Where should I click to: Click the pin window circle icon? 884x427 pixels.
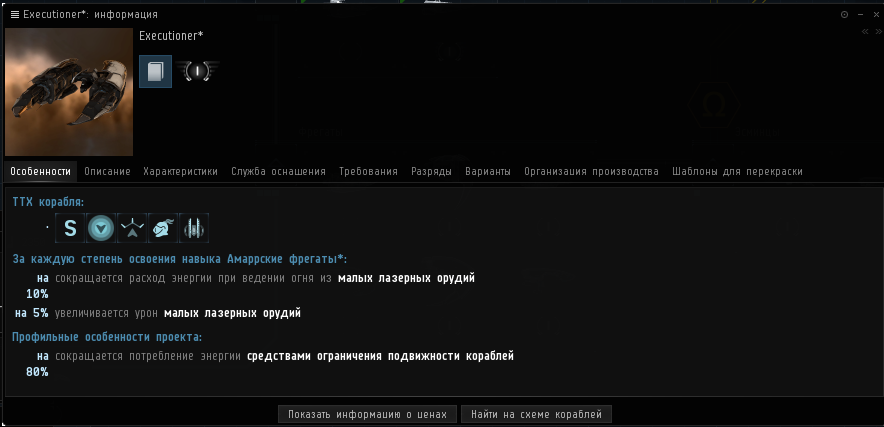(x=844, y=15)
